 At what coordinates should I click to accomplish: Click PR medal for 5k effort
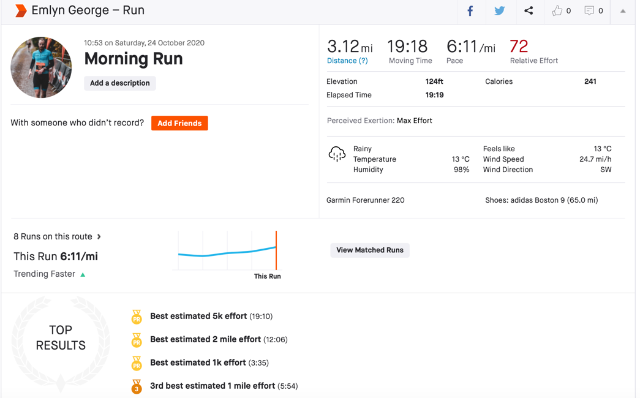tap(137, 317)
